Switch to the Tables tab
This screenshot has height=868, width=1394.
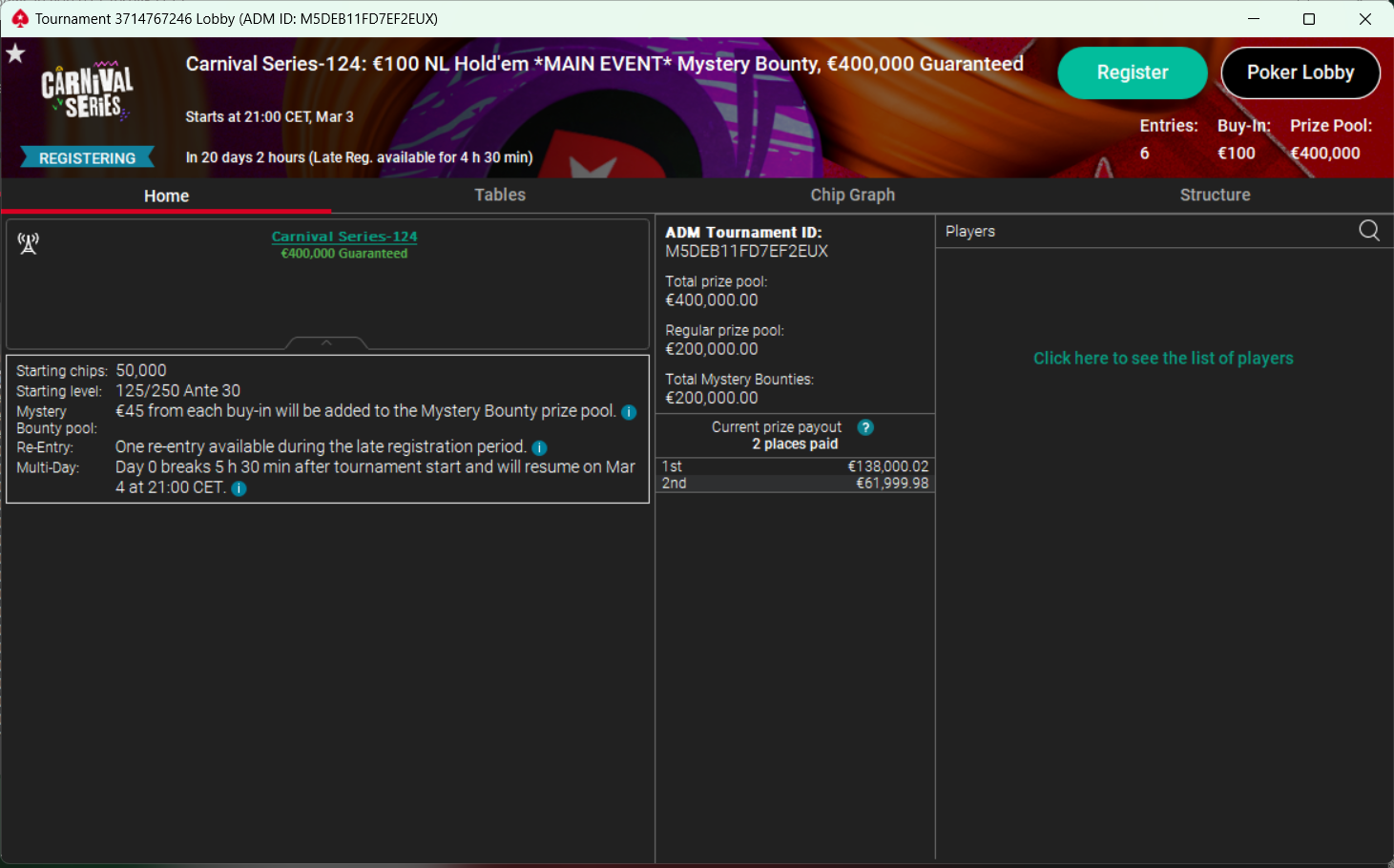[x=500, y=195]
